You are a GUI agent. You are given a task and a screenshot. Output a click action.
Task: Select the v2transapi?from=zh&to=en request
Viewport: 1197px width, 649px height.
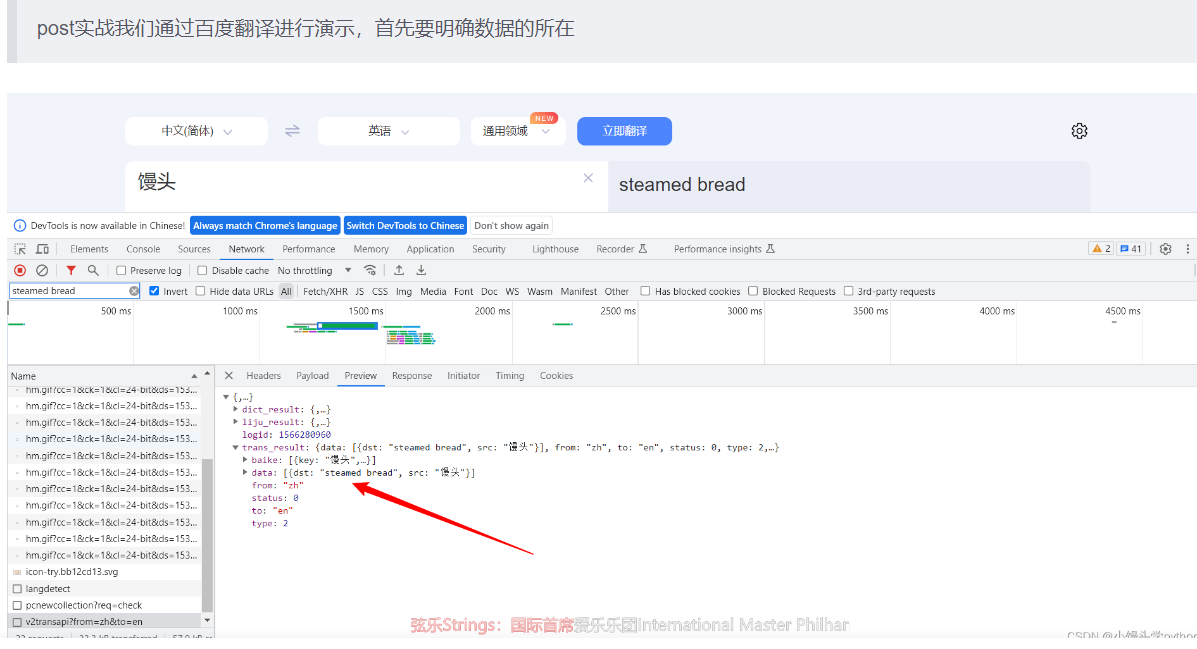pyautogui.click(x=107, y=622)
